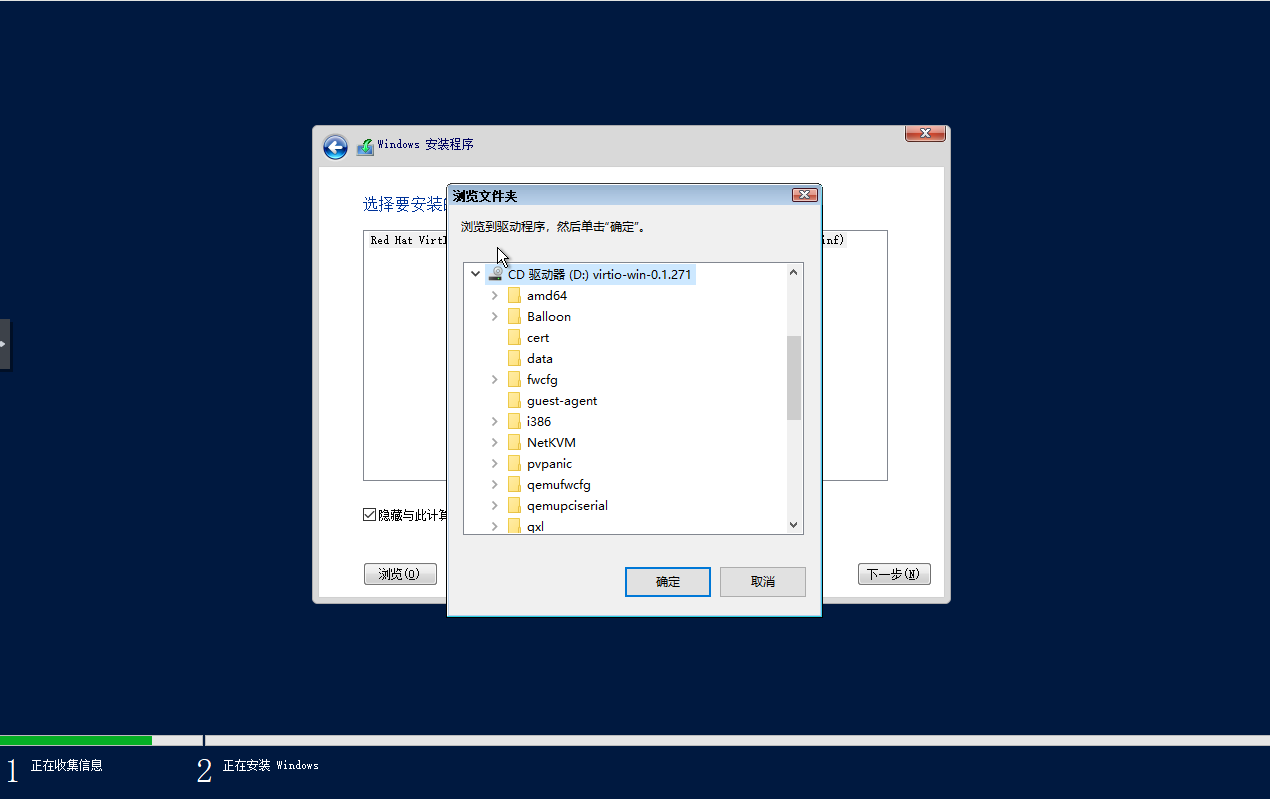Click the fwcfg folder icon

514,380
